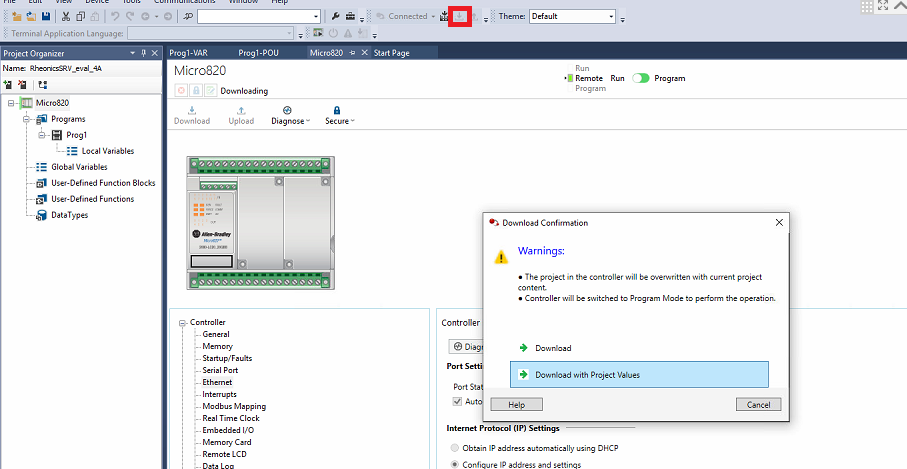907x469 pixels.
Task: Select Modbus Mapping in Controller tree
Action: pyautogui.click(x=234, y=406)
